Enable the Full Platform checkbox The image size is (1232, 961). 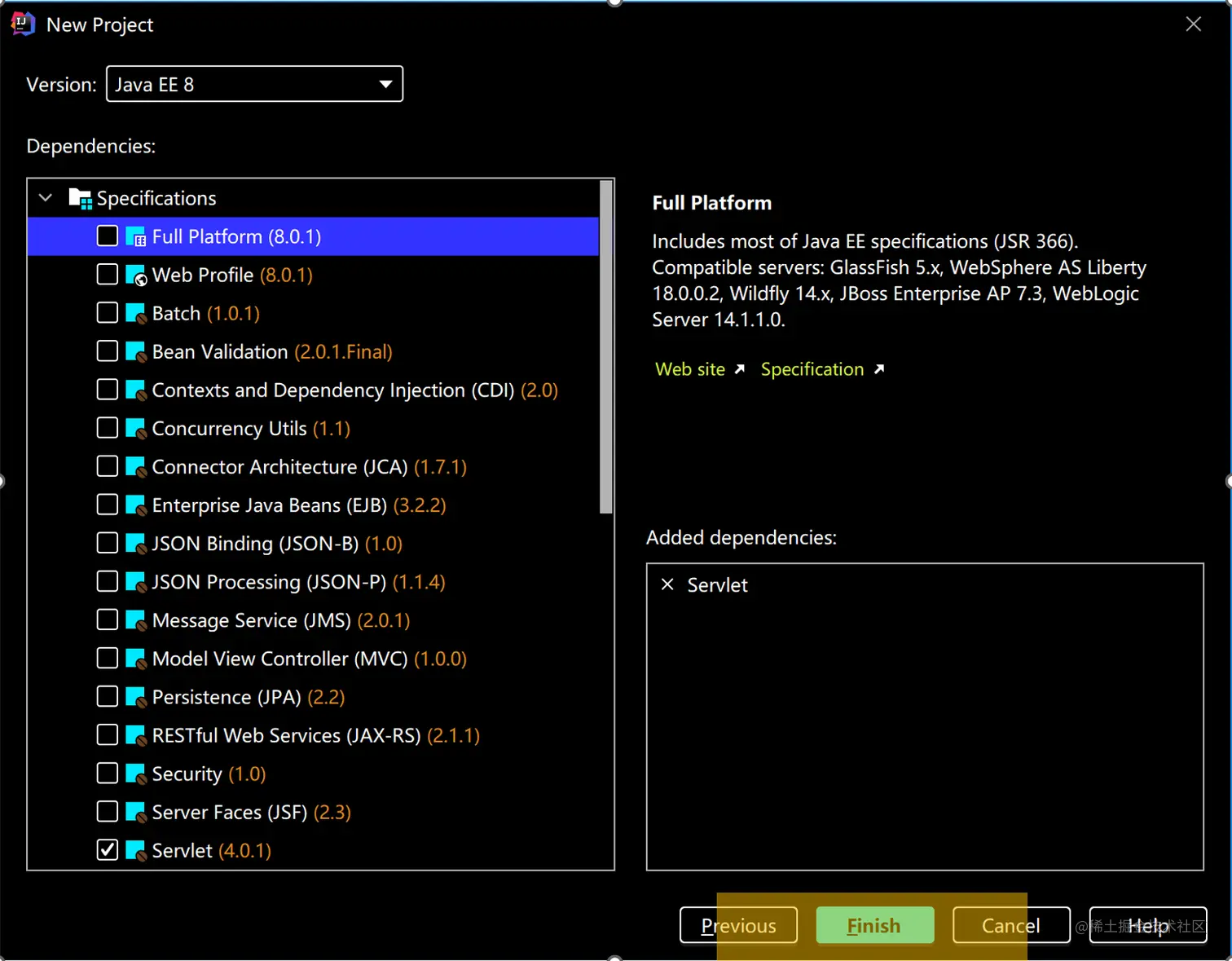tap(108, 236)
